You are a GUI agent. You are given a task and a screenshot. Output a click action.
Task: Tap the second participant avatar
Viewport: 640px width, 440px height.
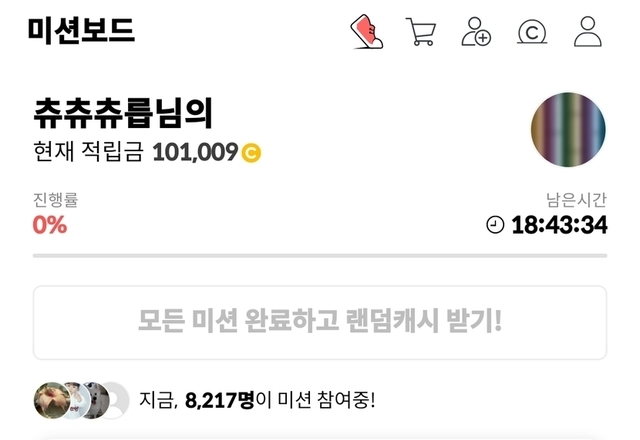click(x=77, y=400)
